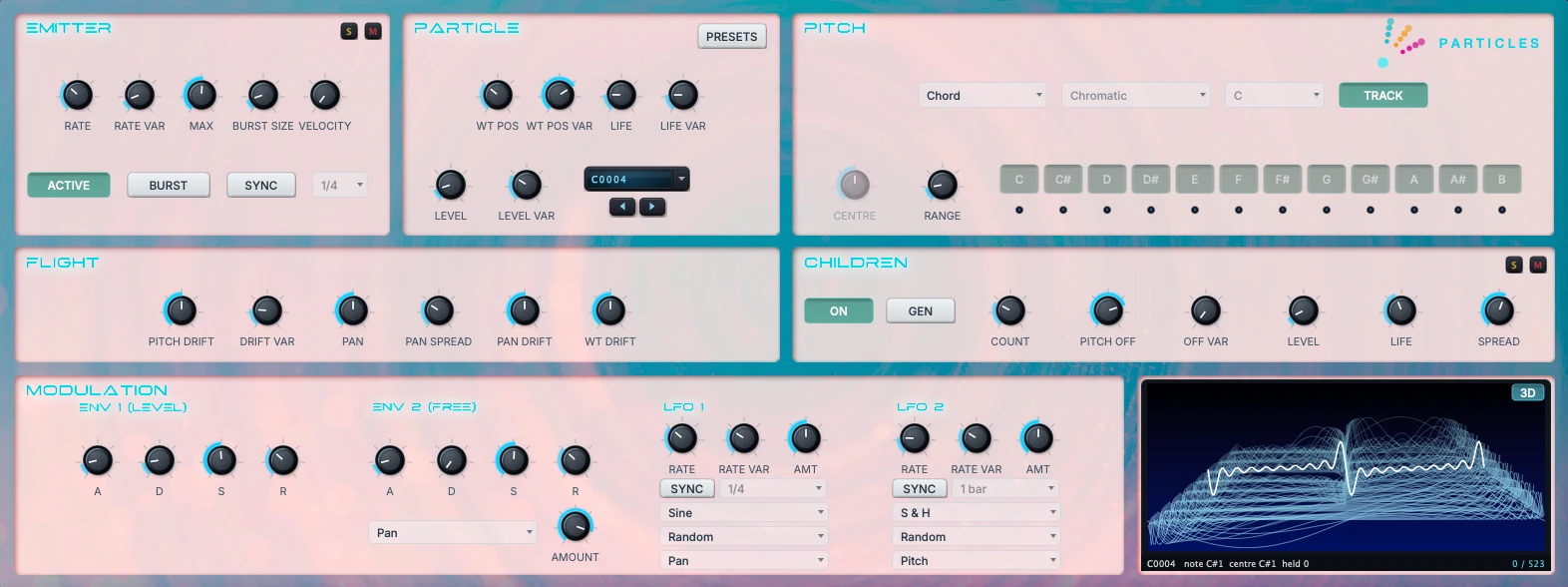Toggle Children ON button
1568x587 pixels.
(x=839, y=311)
